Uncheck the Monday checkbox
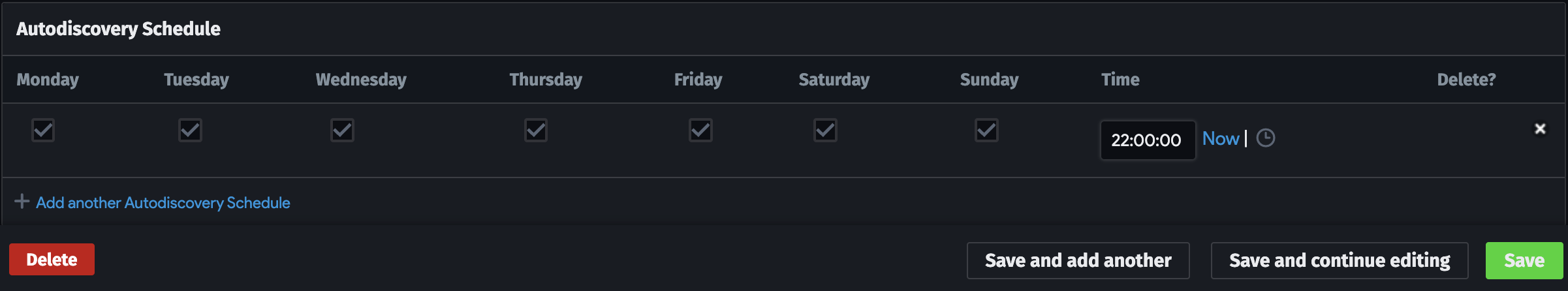 pos(43,130)
